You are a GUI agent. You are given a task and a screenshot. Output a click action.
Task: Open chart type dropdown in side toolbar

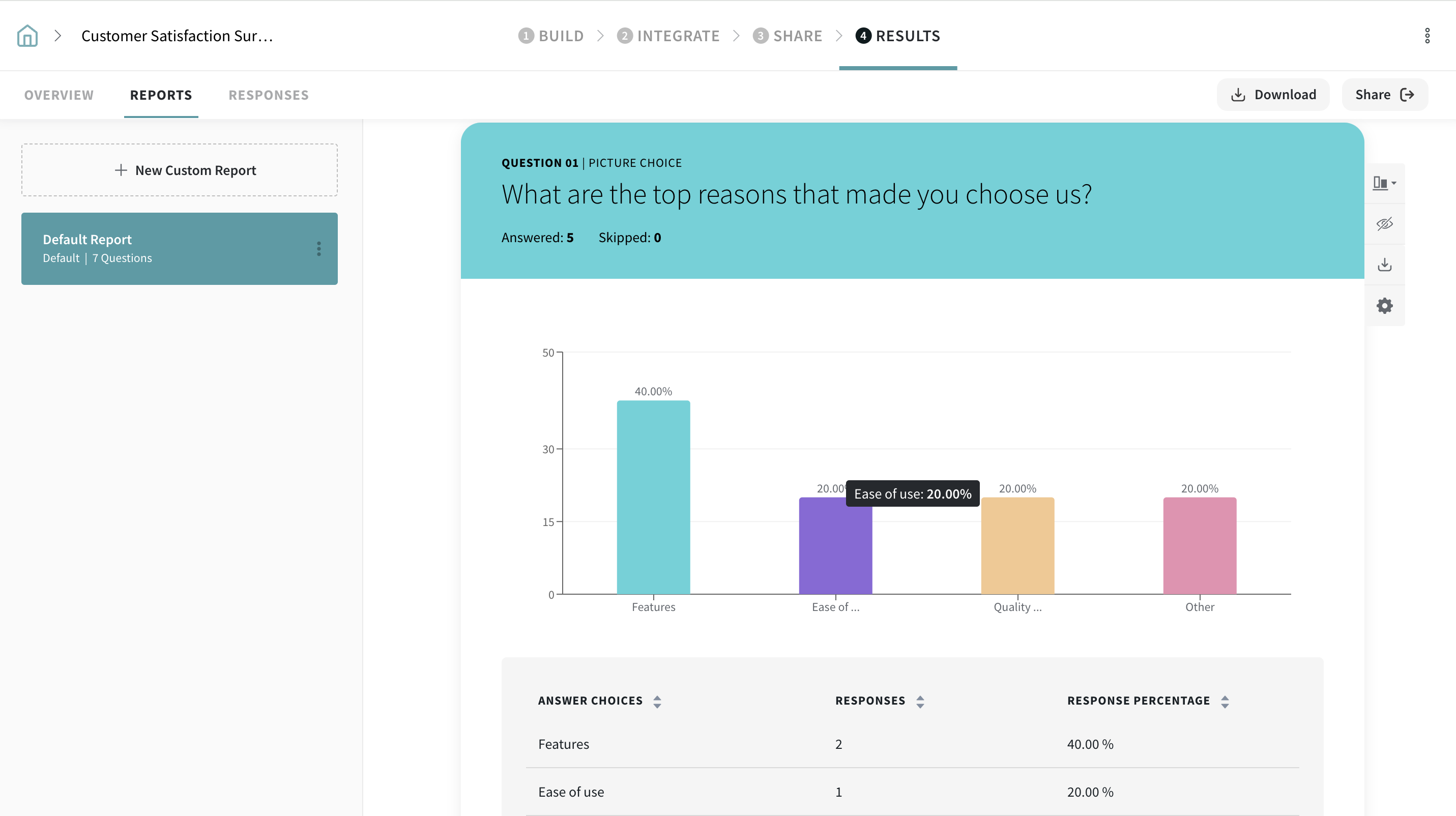coord(1384,183)
